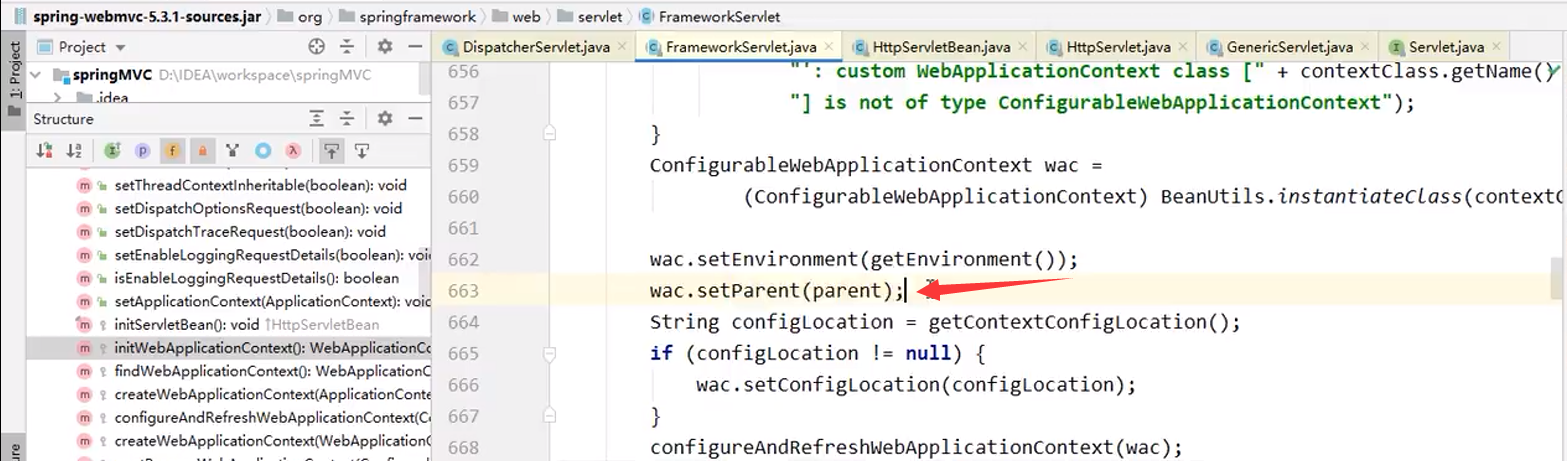
Task: Toggle Show Properties filter
Action: click(143, 151)
